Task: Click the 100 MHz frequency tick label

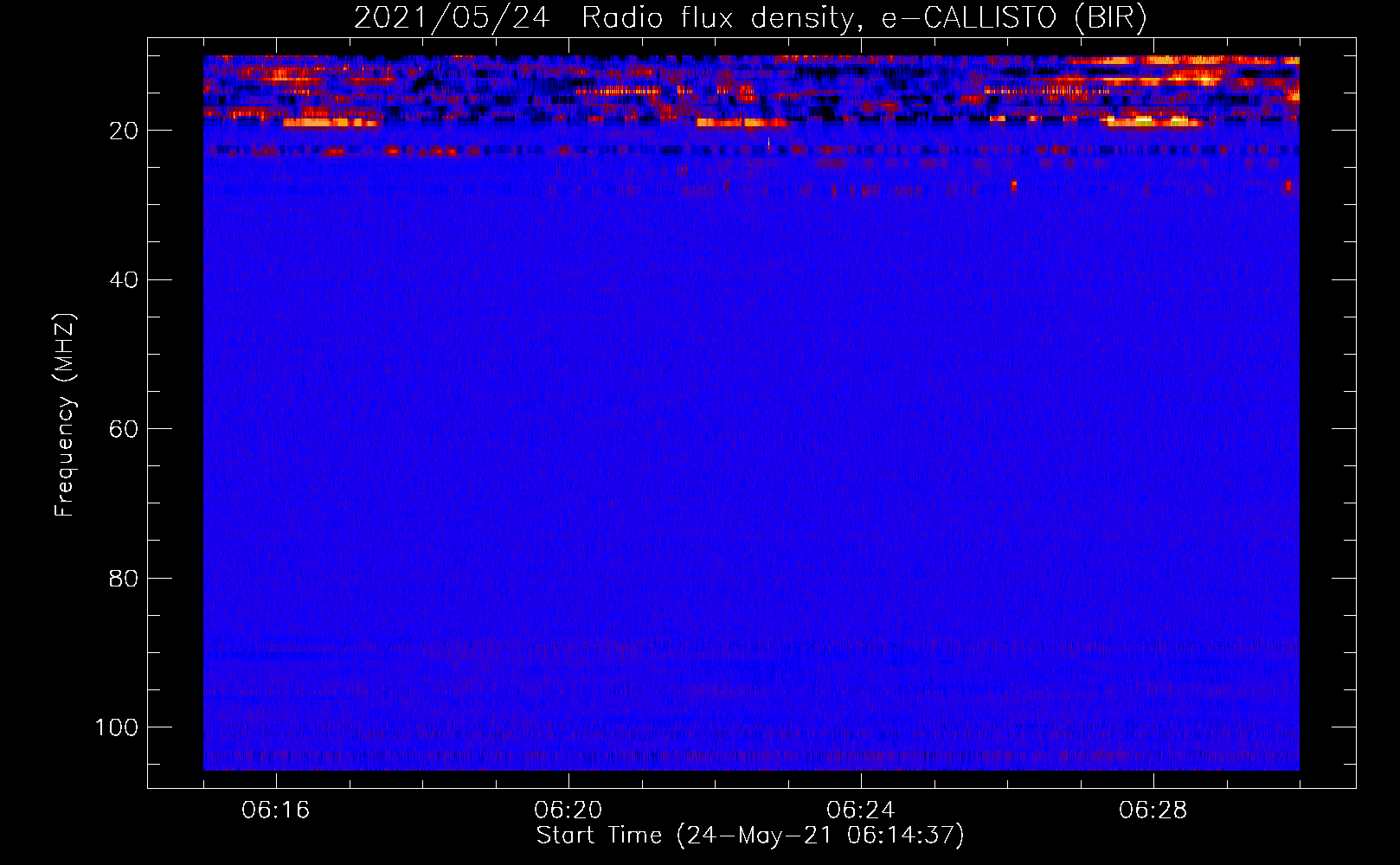Action: point(117,727)
